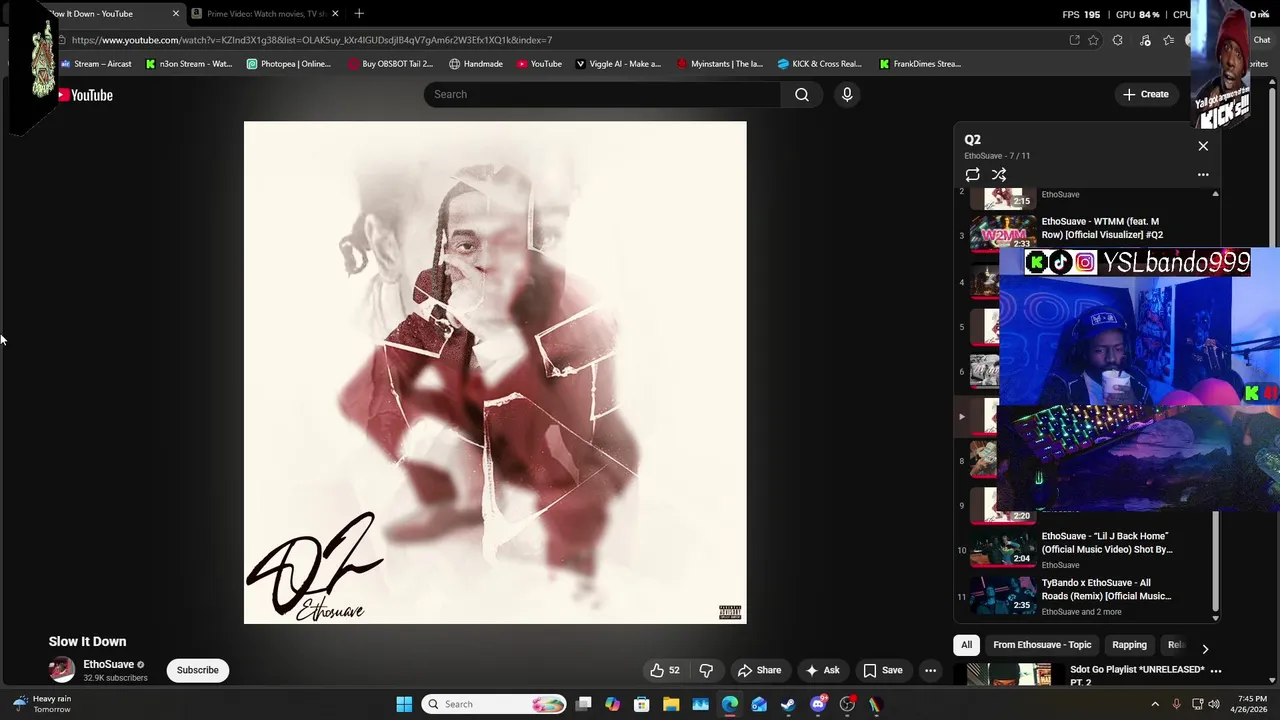The height and width of the screenshot is (720, 1280).
Task: Open the Ask AI button
Action: pos(822,670)
